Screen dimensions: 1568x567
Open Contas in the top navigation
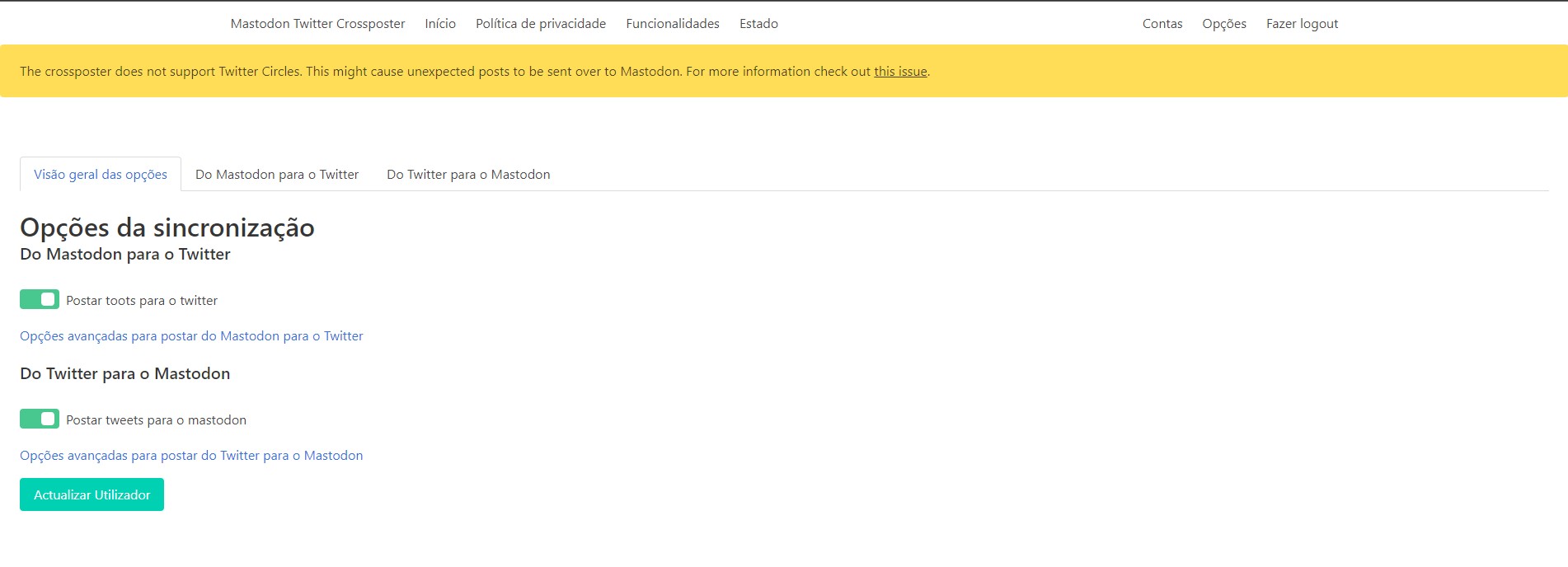click(1162, 24)
